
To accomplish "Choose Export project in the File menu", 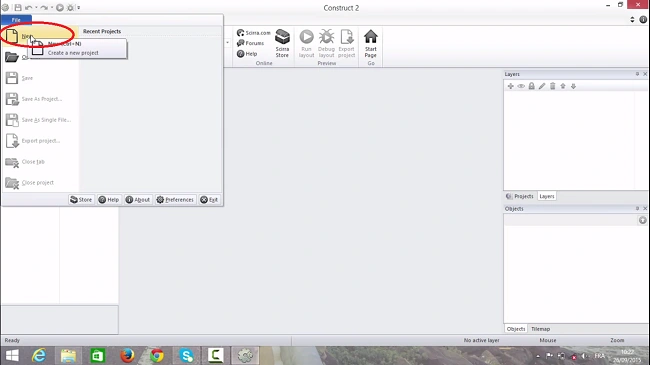I will click(x=39, y=141).
